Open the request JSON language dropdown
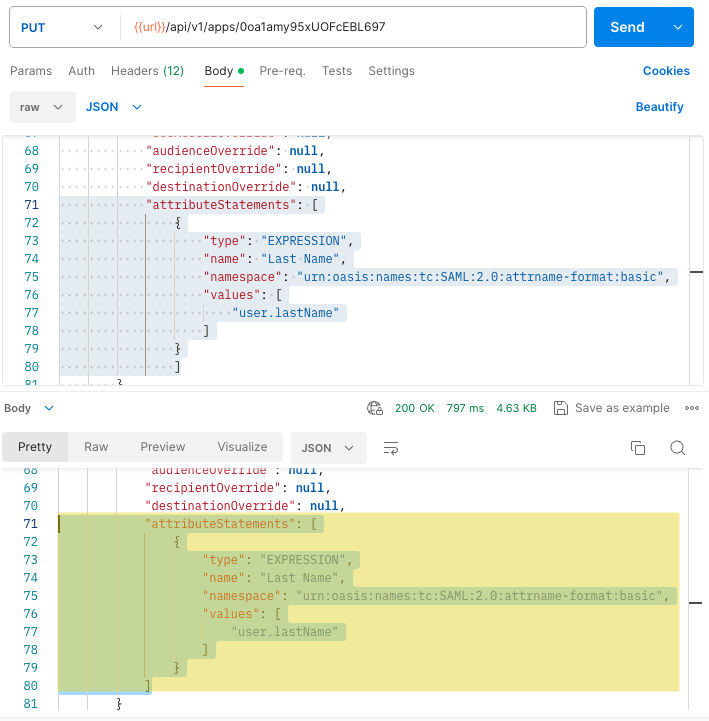 point(114,107)
